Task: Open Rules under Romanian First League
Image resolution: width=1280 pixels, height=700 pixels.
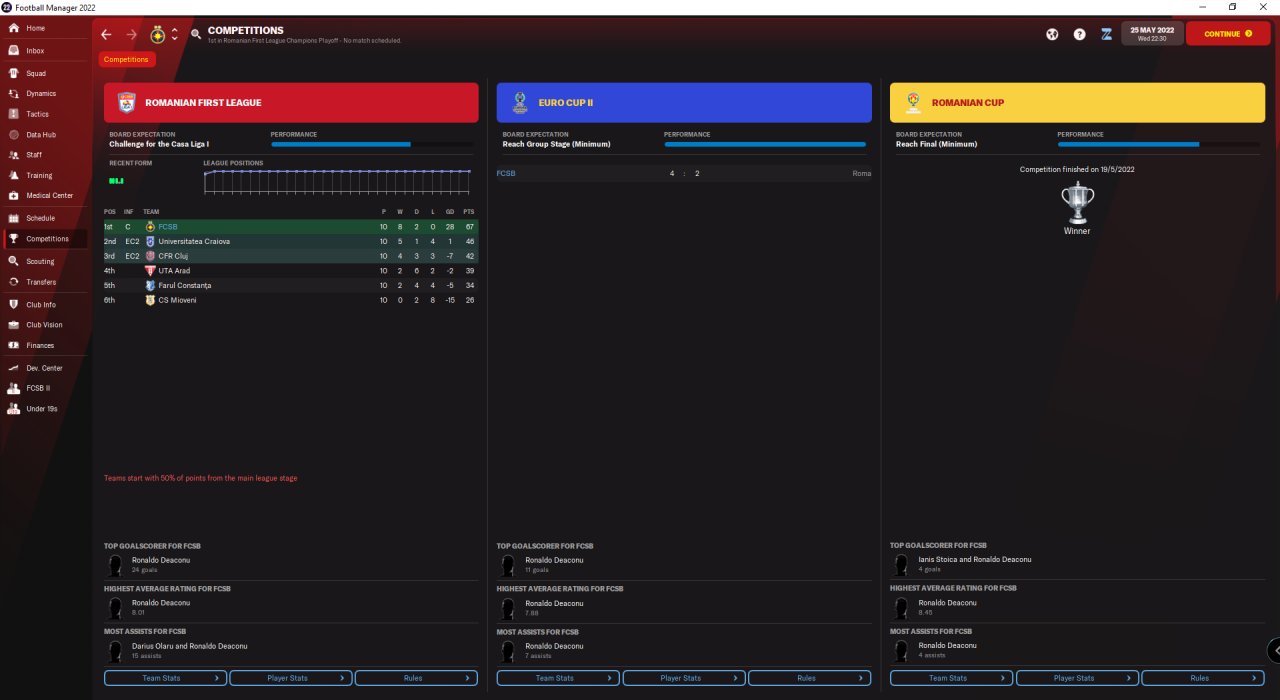Action: [416, 678]
